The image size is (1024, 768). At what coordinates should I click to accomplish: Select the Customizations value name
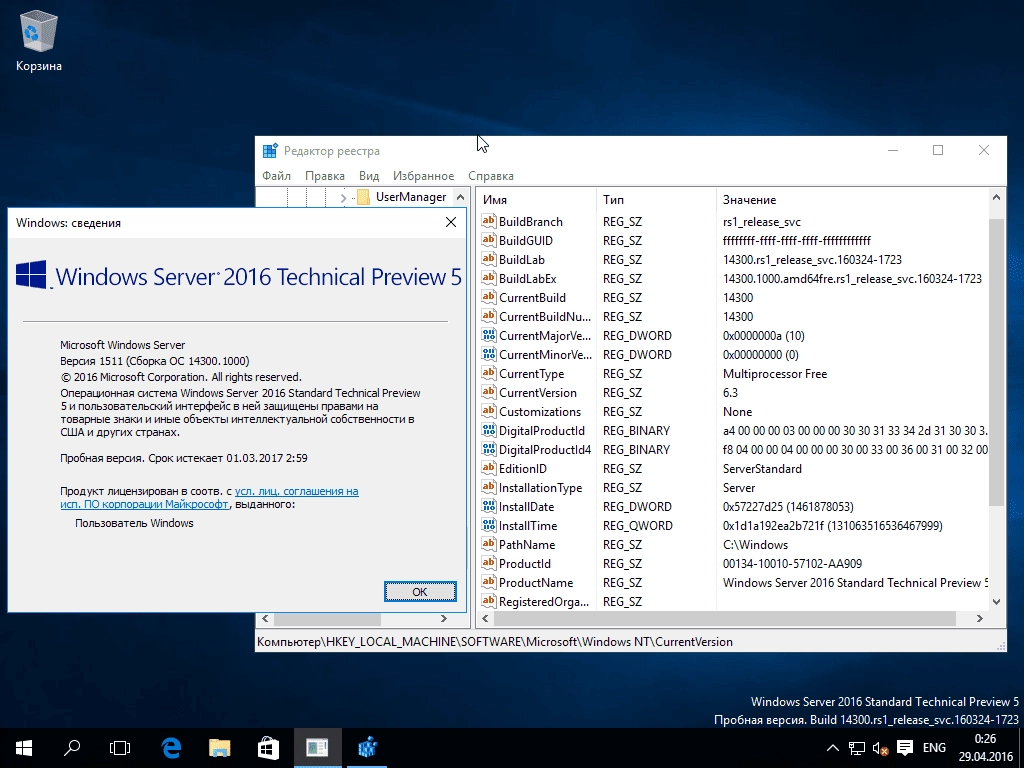[539, 411]
